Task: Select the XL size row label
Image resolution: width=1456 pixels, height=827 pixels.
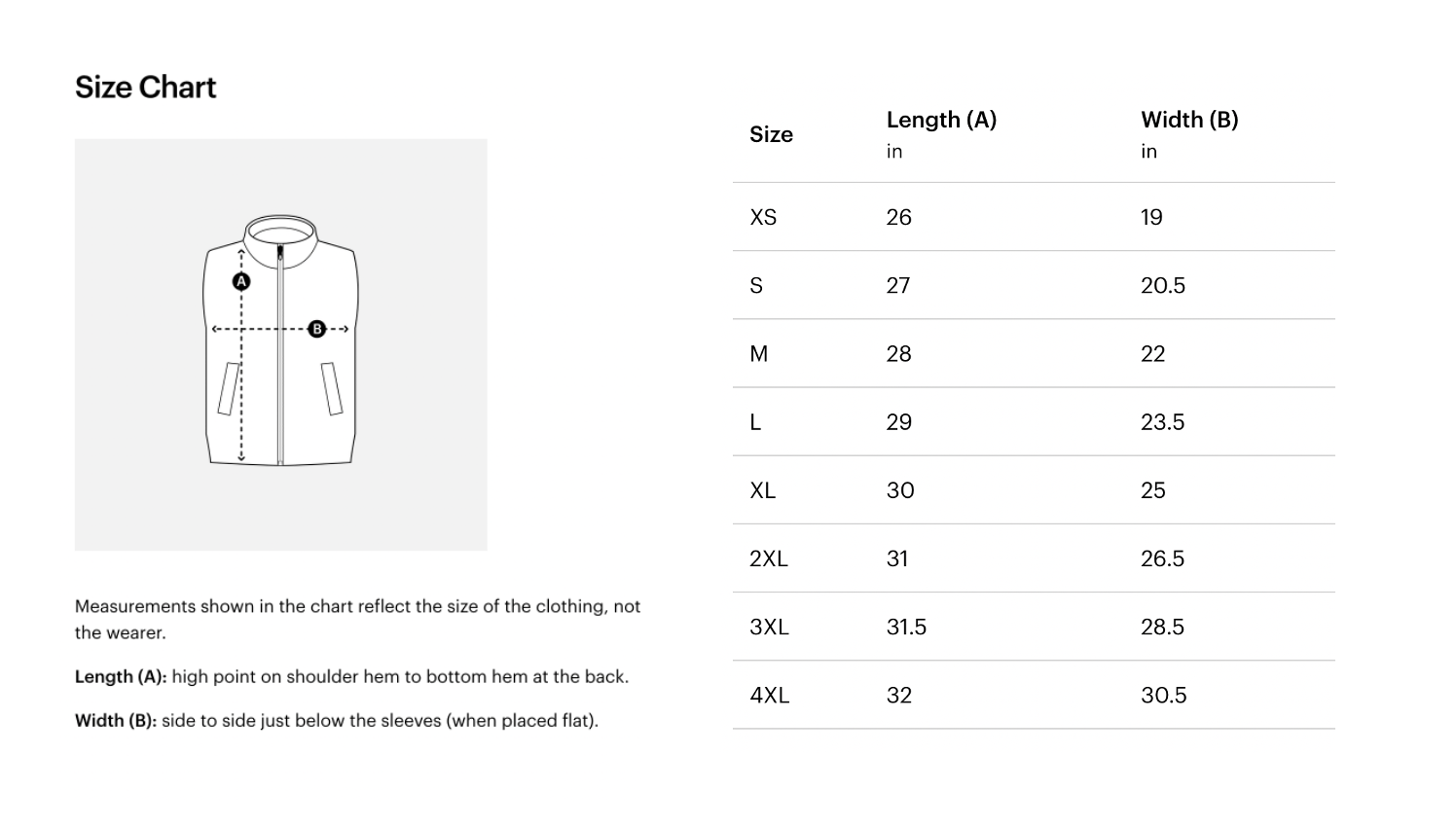Action: (763, 490)
